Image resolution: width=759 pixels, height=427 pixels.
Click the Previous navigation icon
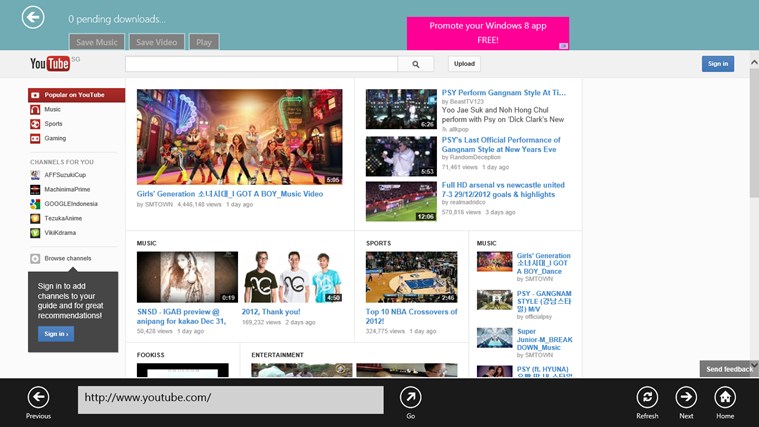[38, 397]
